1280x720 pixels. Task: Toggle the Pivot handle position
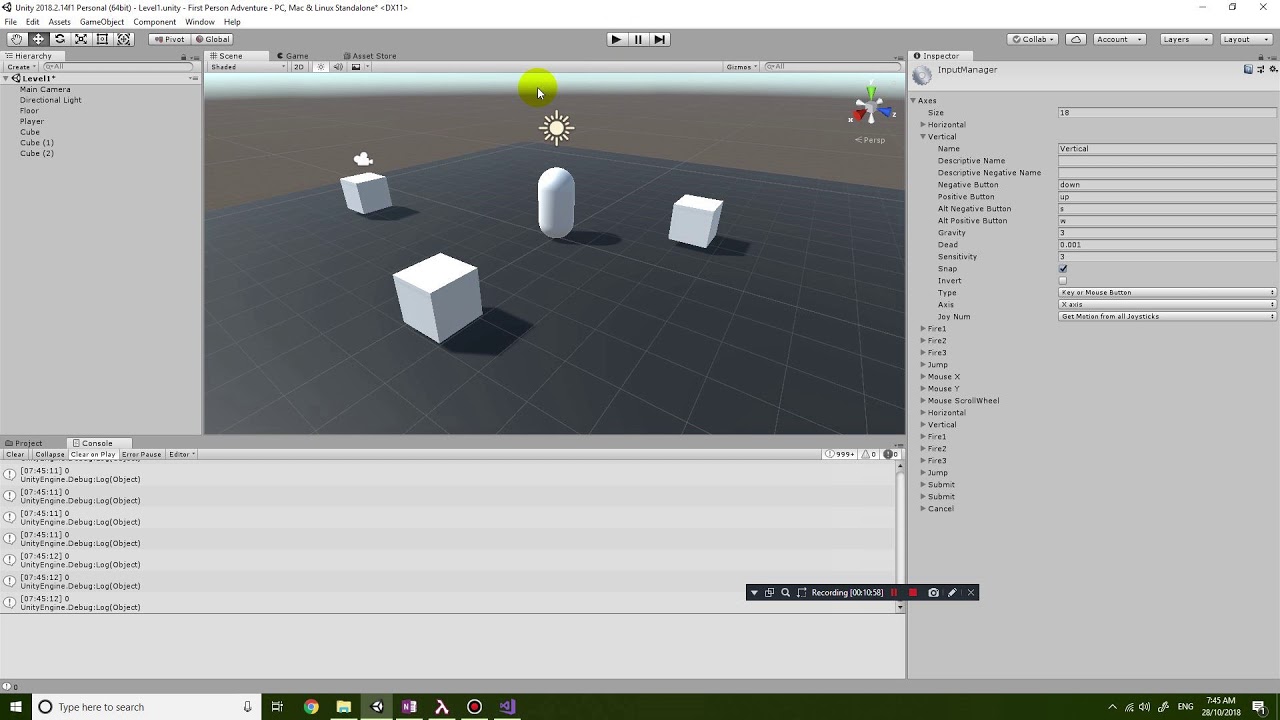pos(169,39)
